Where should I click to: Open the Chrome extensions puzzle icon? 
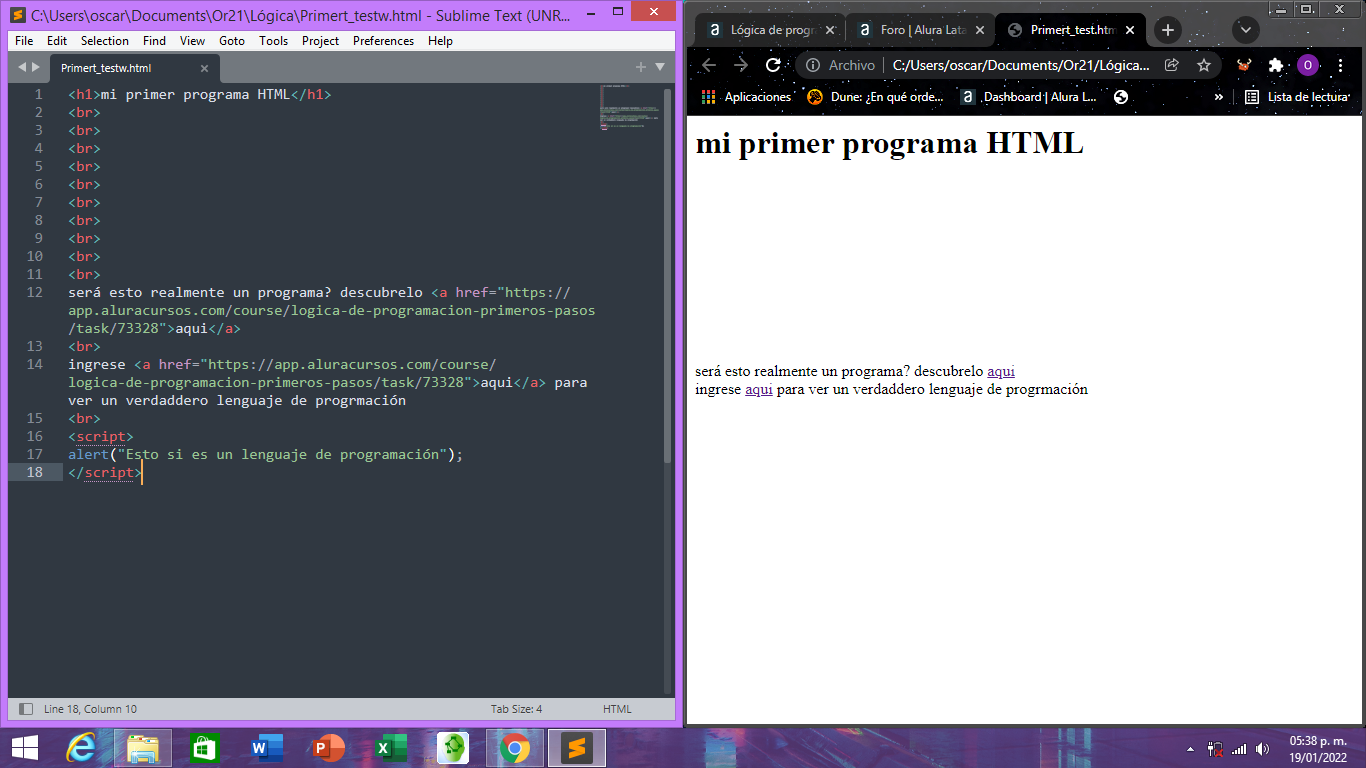pyautogui.click(x=1276, y=65)
